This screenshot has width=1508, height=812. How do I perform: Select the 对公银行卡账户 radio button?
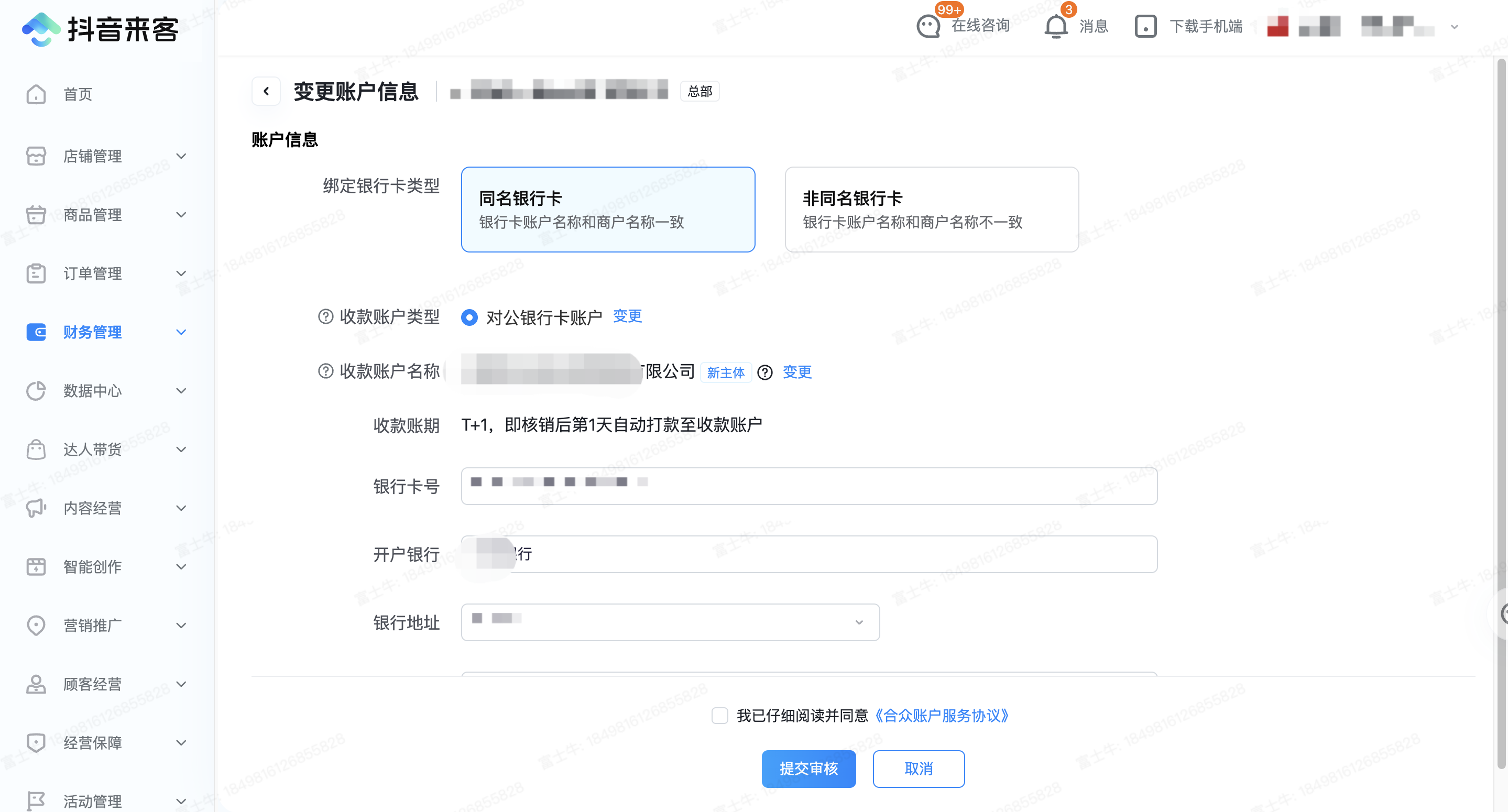[x=469, y=317]
